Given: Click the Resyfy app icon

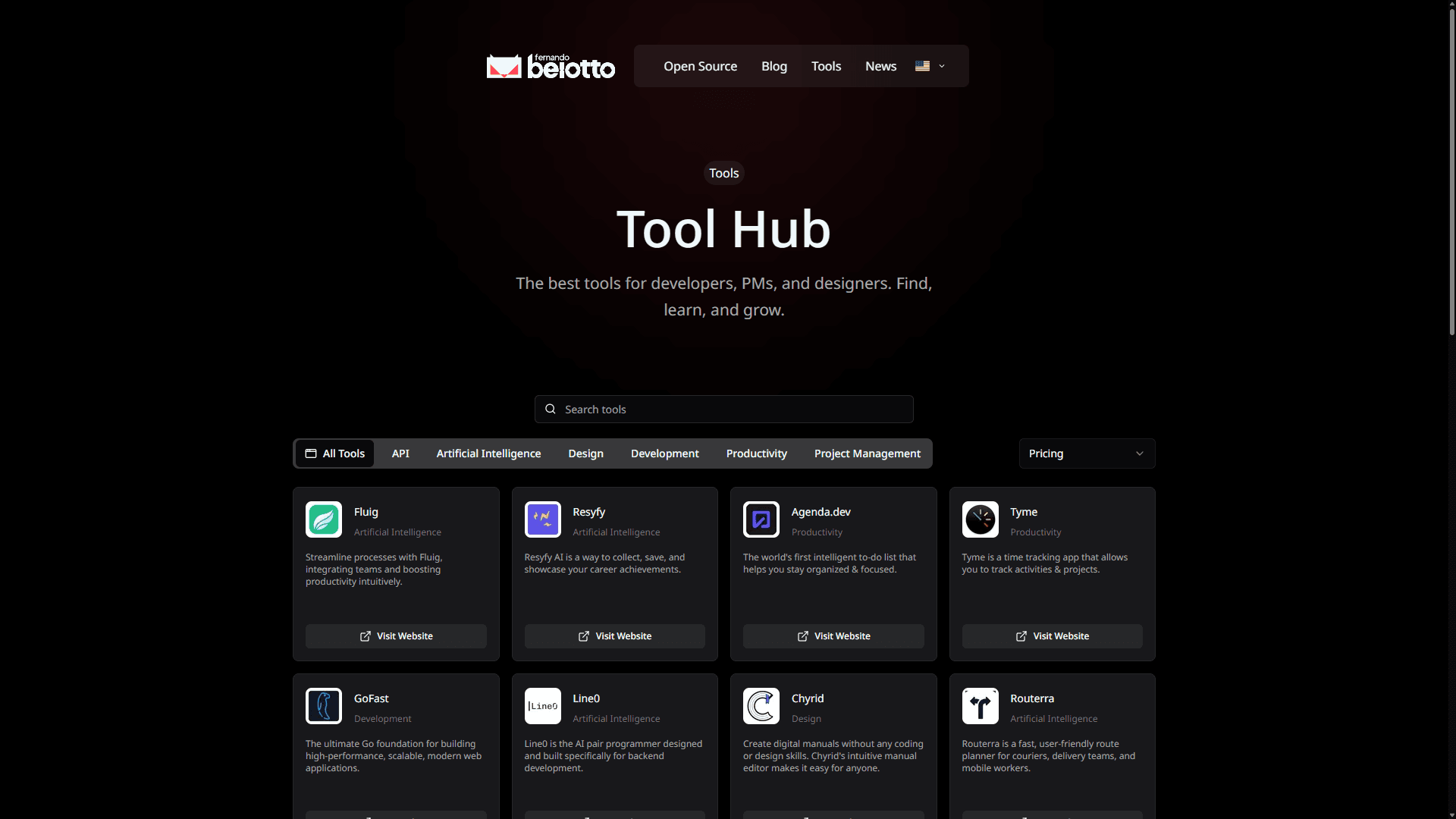Looking at the screenshot, I should click(543, 519).
